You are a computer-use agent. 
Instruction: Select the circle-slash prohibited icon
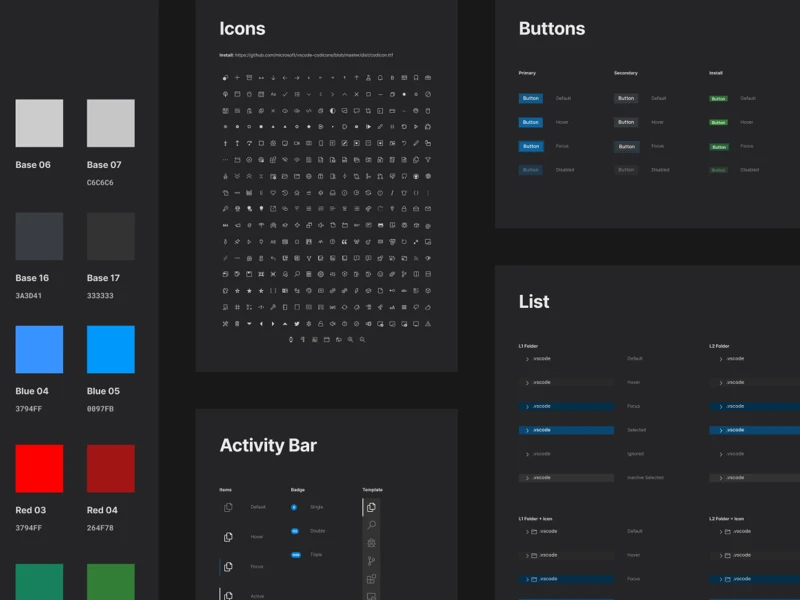tap(428, 94)
